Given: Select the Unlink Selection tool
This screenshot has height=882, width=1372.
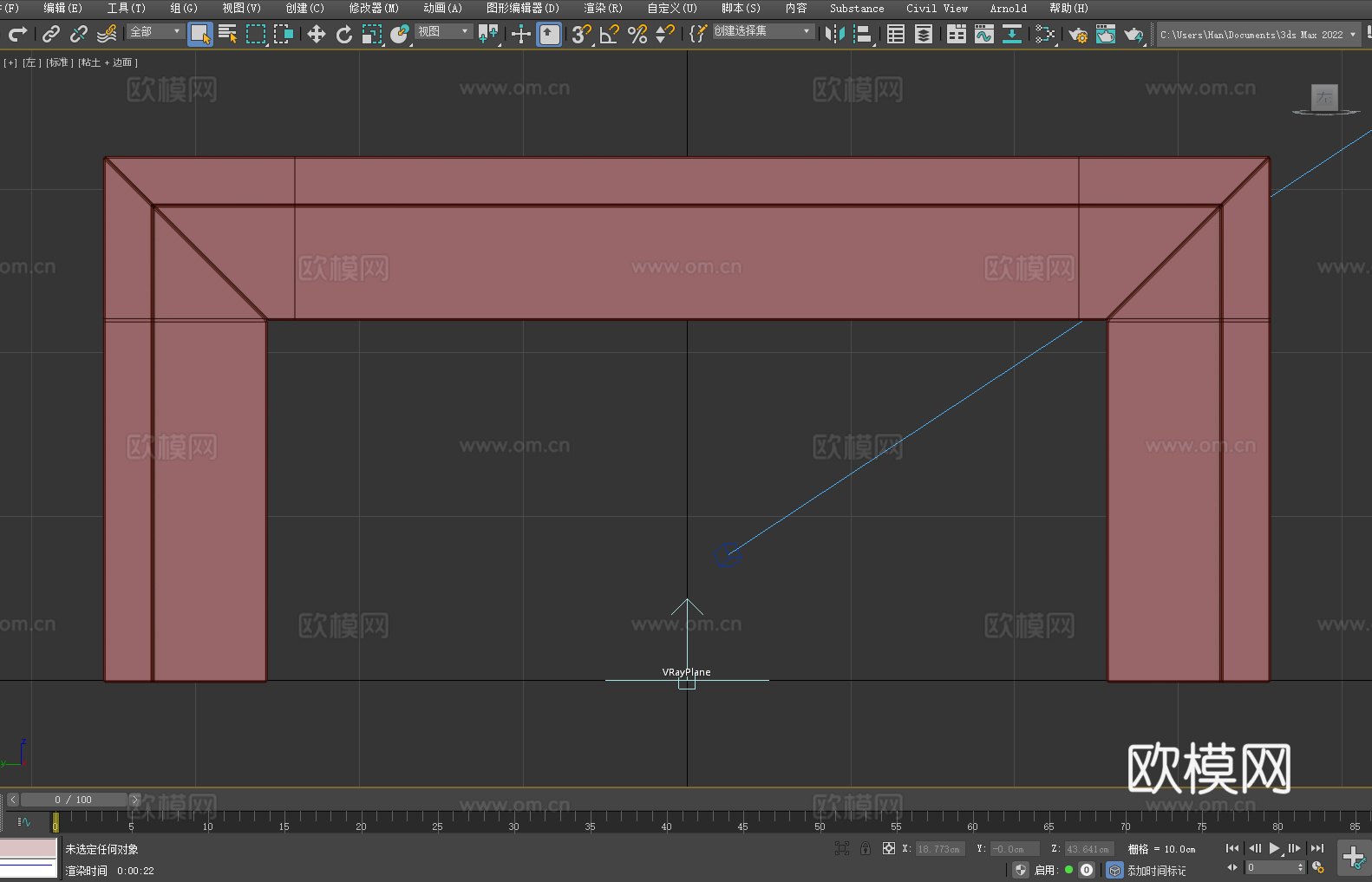Looking at the screenshot, I should (79, 34).
